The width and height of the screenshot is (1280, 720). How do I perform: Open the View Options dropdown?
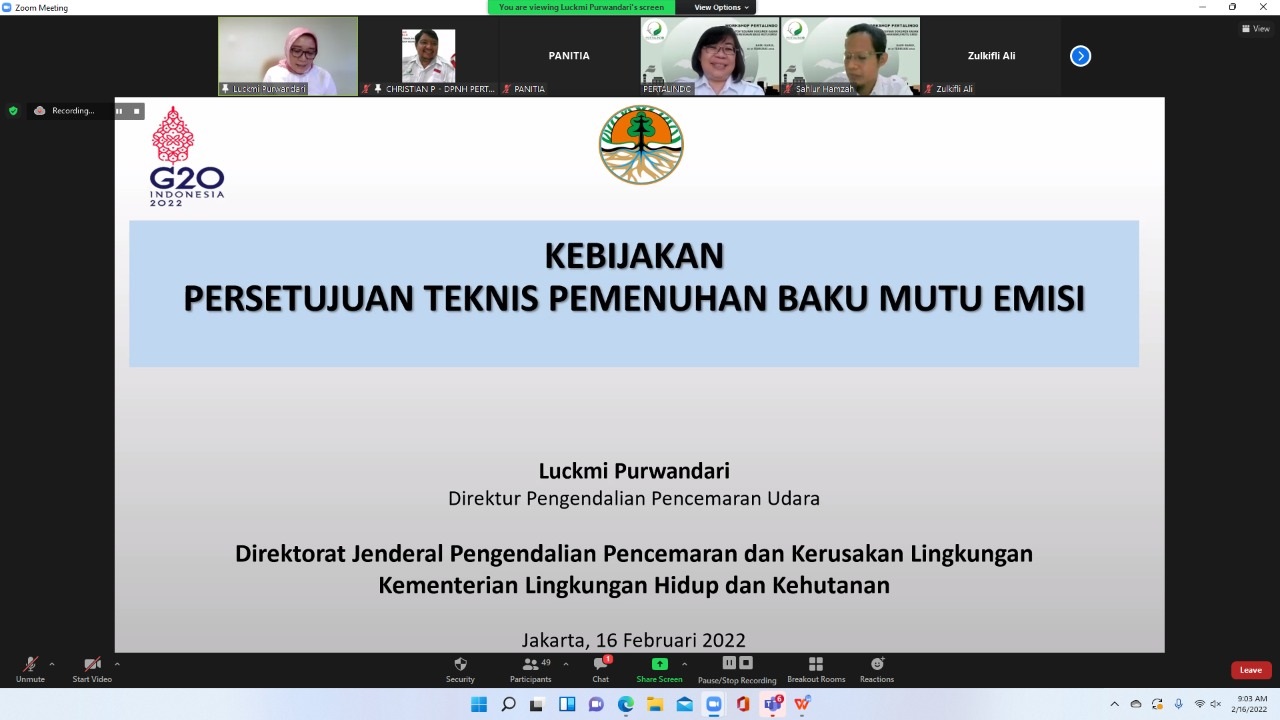[x=721, y=7]
